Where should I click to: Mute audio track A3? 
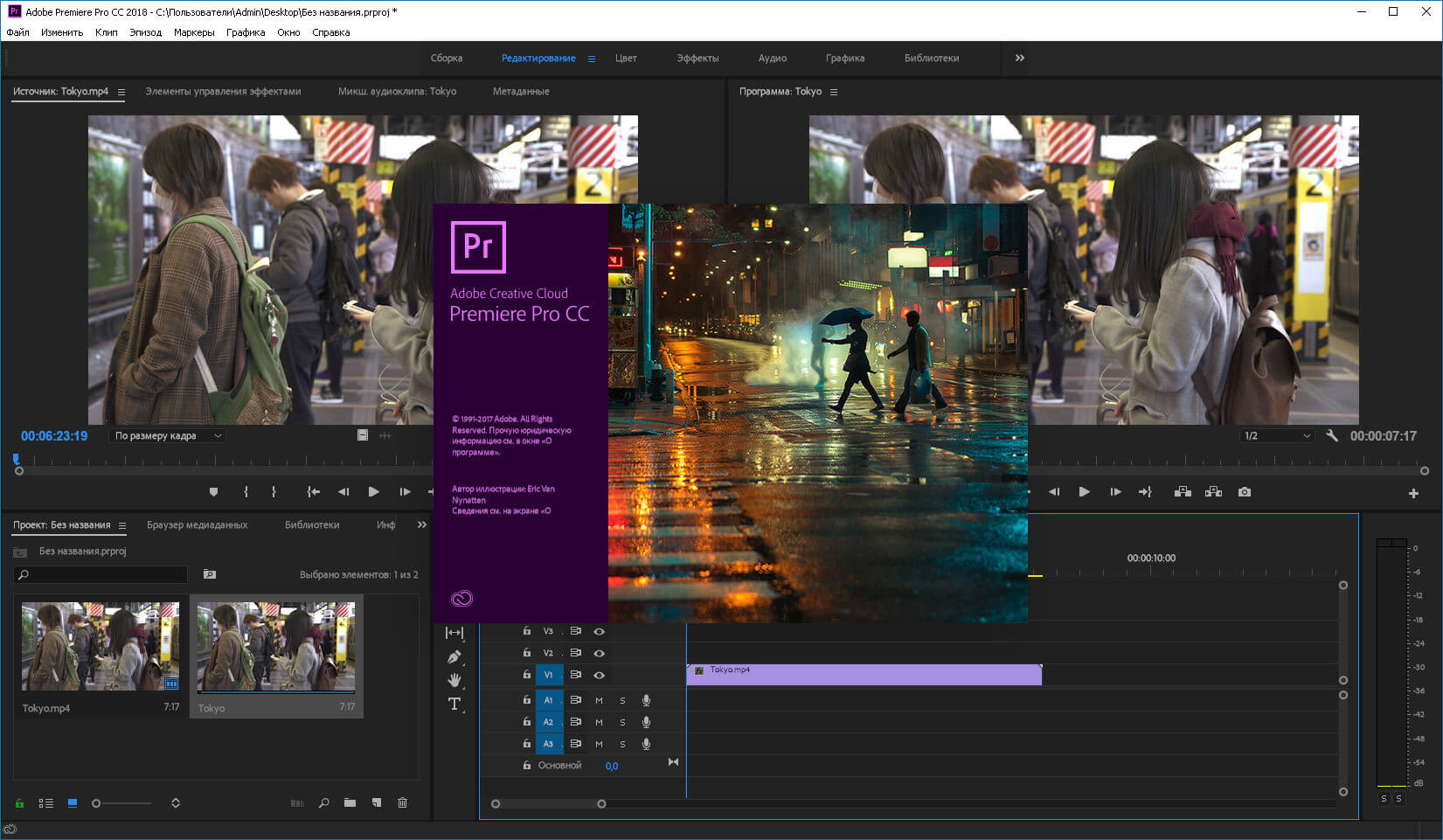pos(599,744)
